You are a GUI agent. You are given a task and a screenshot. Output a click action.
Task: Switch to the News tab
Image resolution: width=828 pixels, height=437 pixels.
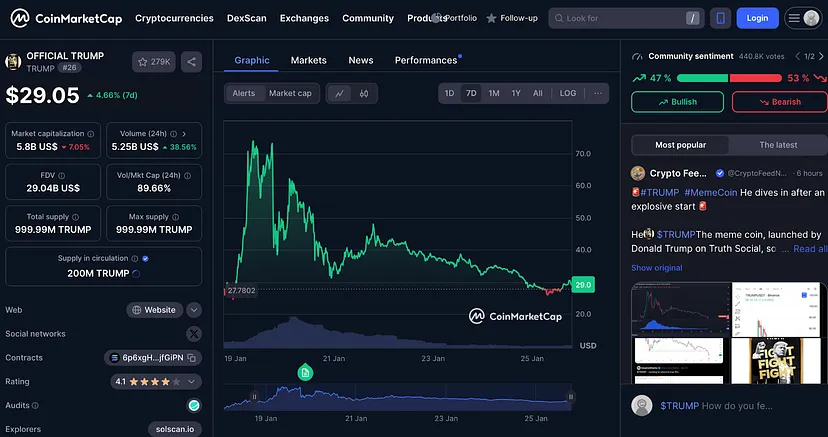pos(361,61)
